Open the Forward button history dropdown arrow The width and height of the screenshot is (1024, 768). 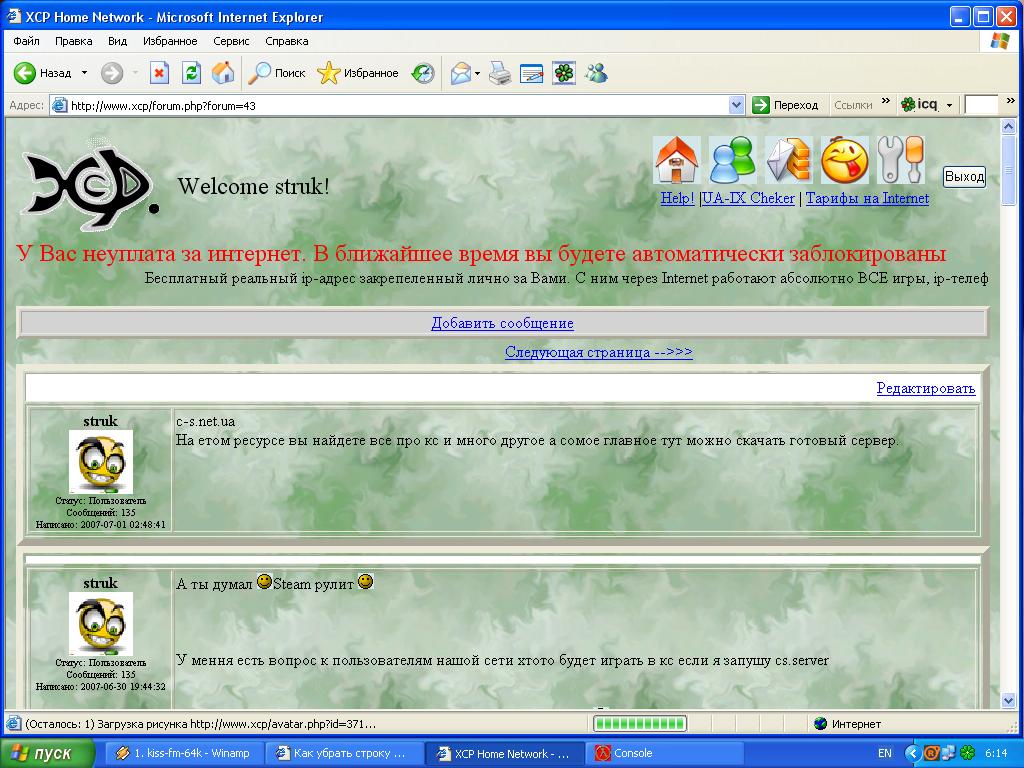[x=135, y=73]
